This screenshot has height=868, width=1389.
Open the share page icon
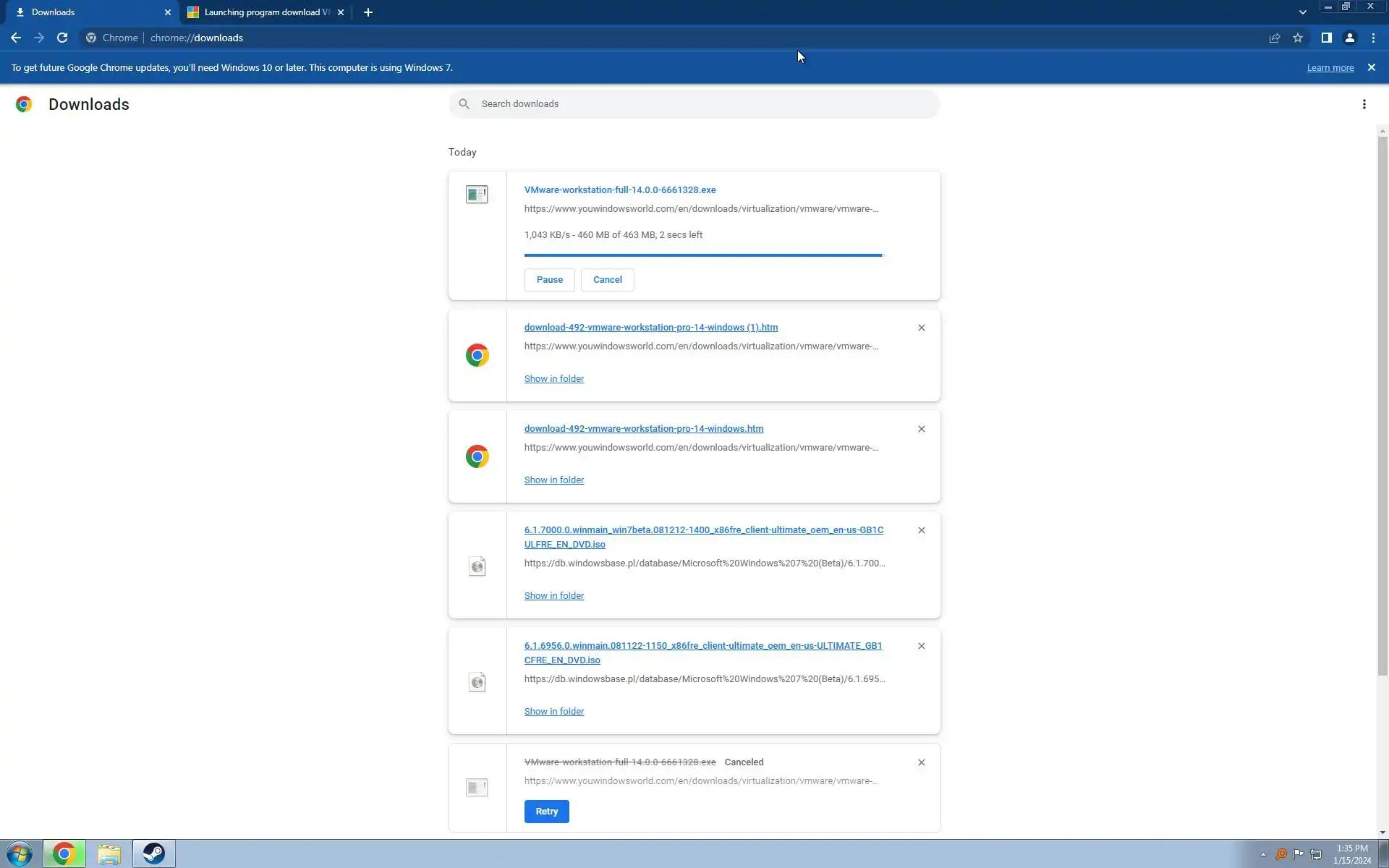click(1275, 38)
